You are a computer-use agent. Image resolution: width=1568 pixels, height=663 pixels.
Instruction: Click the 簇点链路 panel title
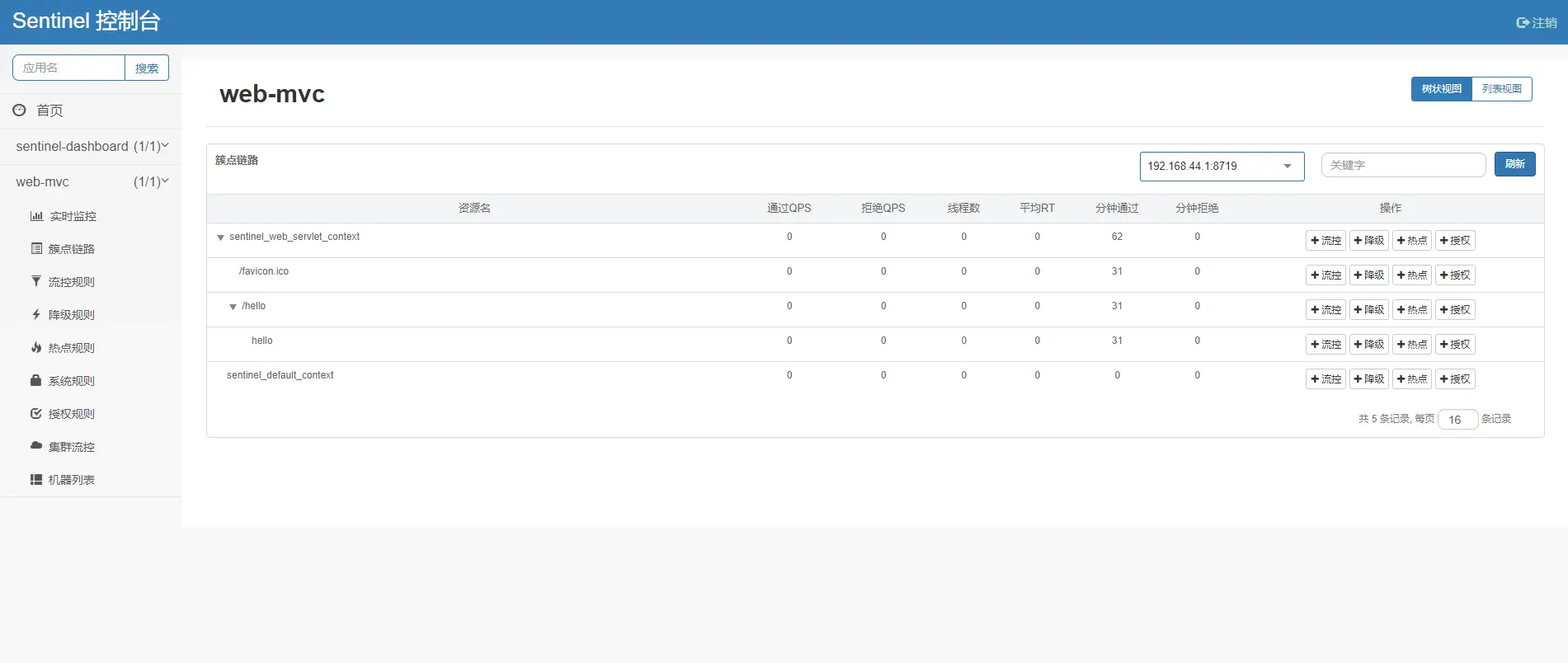237,160
